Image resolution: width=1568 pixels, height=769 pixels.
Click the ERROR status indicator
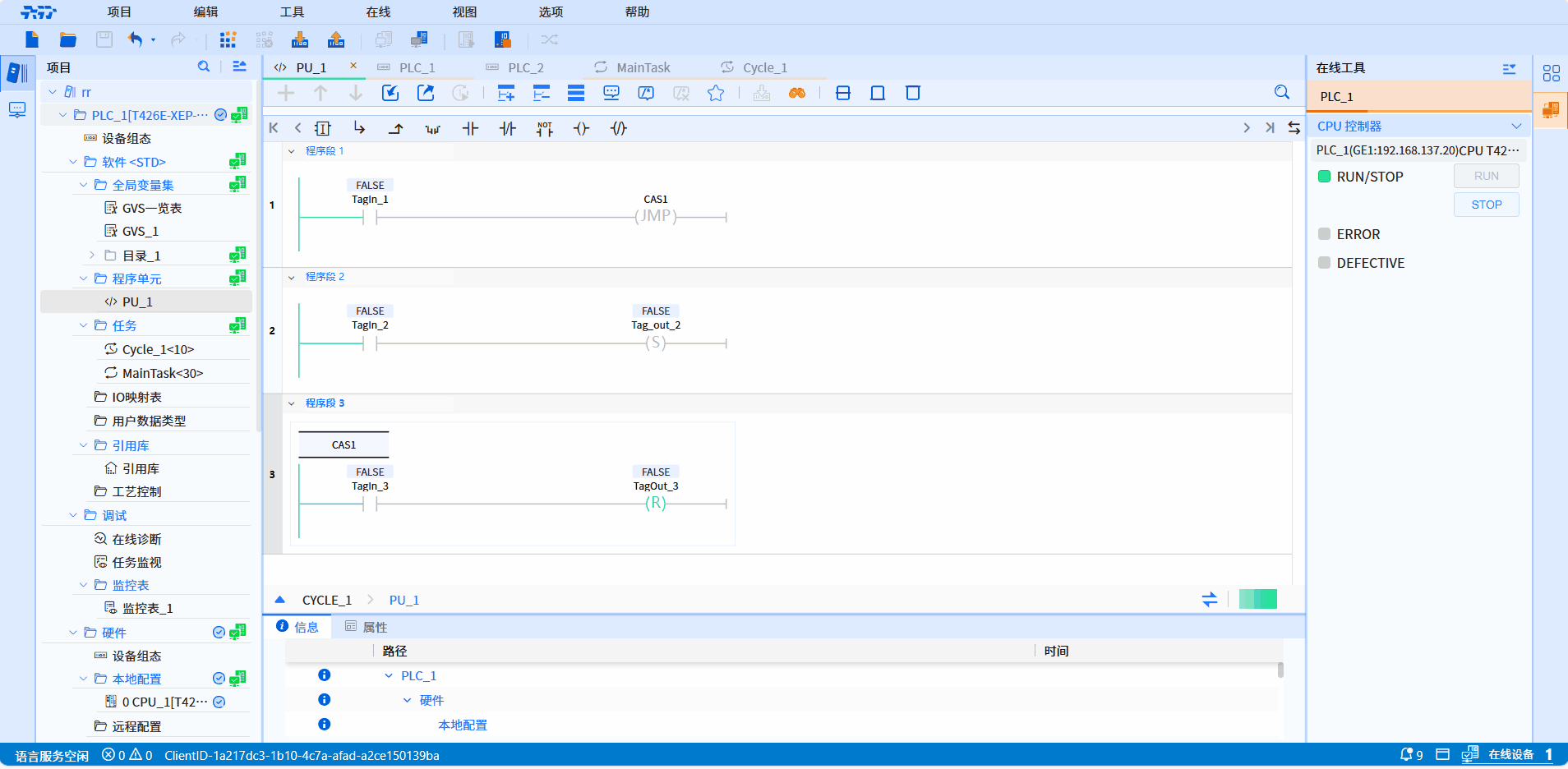click(x=1324, y=234)
